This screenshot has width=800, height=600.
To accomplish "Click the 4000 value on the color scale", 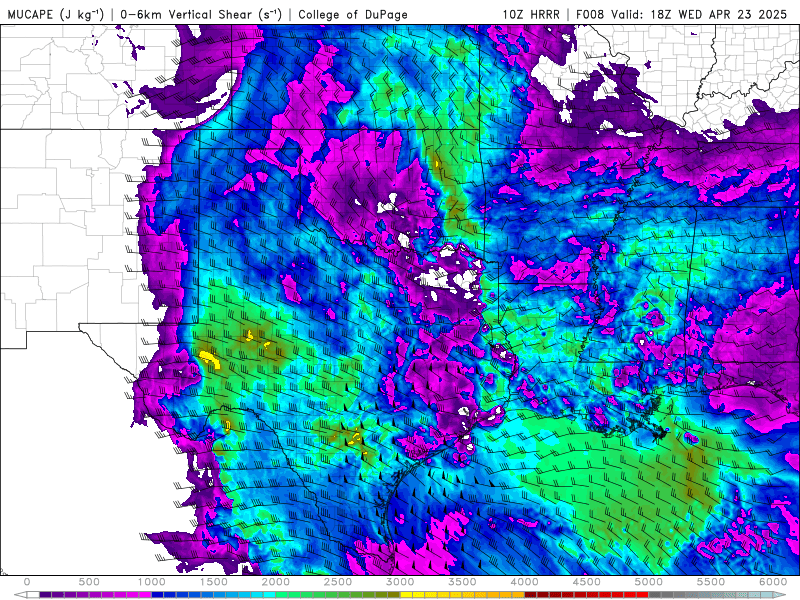I will 524,582.
